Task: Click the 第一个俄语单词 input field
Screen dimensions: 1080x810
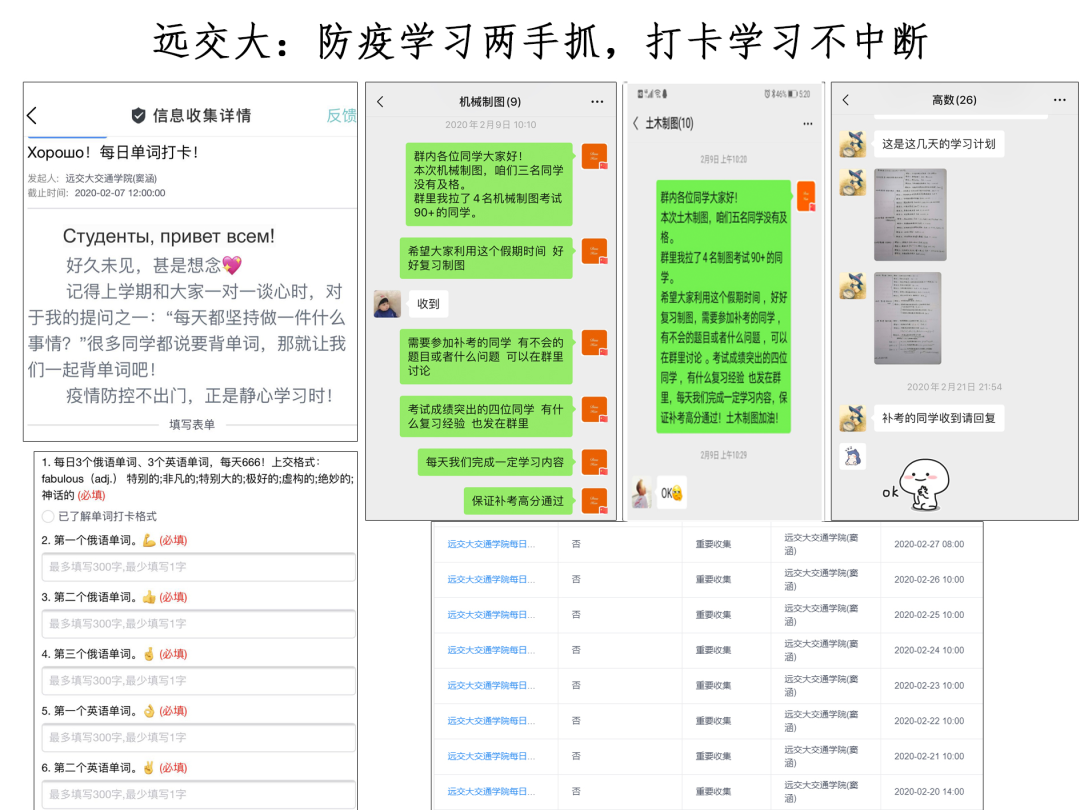Action: [198, 567]
